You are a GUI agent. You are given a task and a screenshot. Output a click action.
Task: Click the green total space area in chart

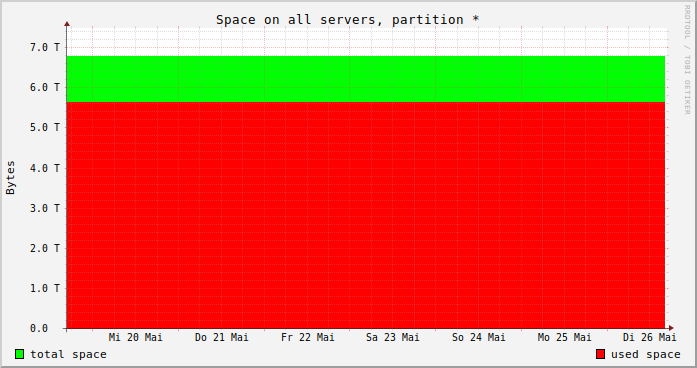(366, 79)
